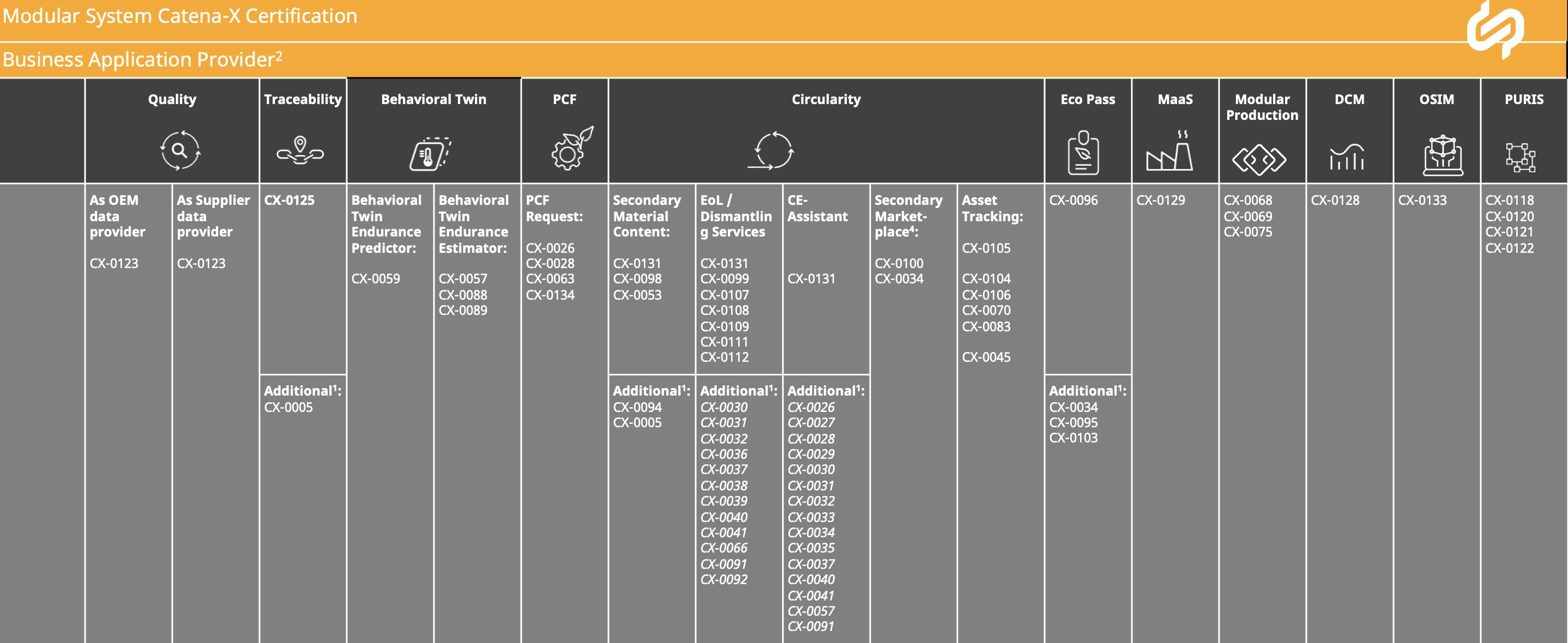Click CX-0096 in the Eco Pass column
Screen dimensions: 1568x643
(1074, 200)
